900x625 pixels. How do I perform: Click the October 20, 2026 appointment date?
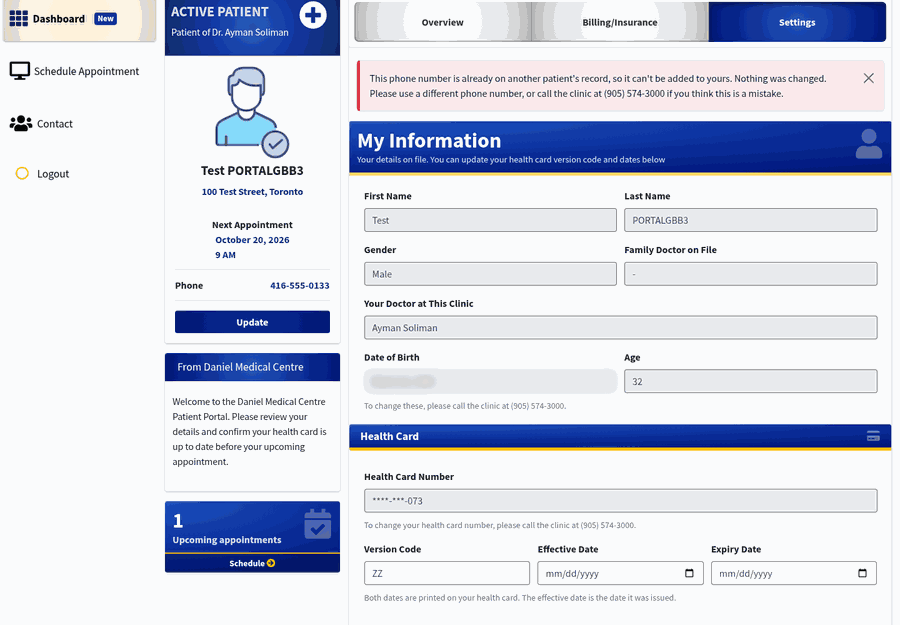pos(252,240)
